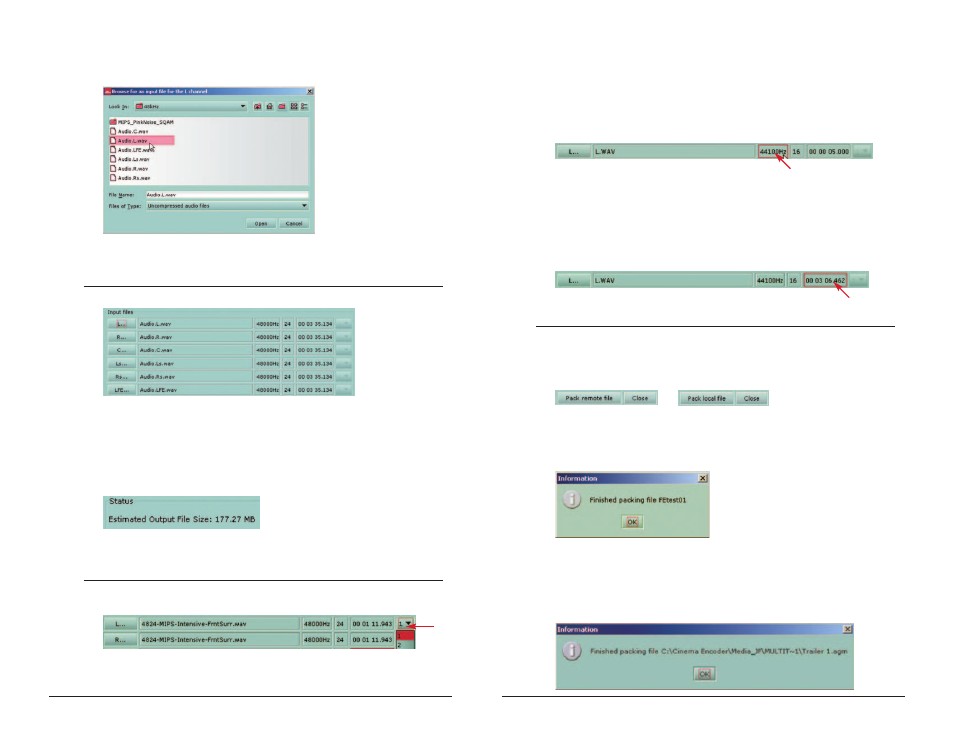Open channel dropdown on the Audio.Rs.wav row

click(x=344, y=377)
